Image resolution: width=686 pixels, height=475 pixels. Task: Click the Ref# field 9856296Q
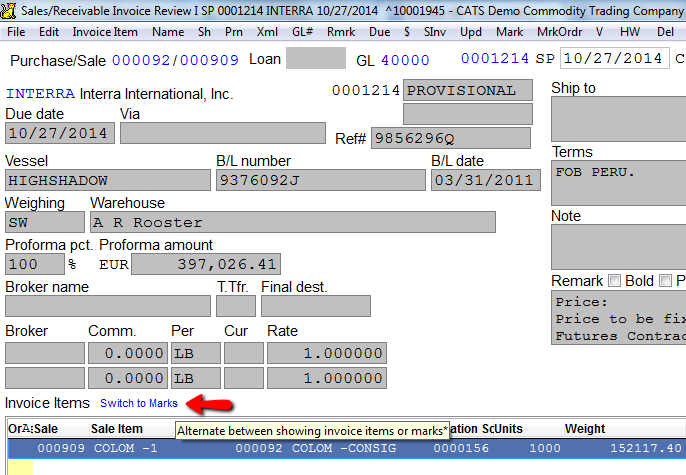tap(451, 138)
